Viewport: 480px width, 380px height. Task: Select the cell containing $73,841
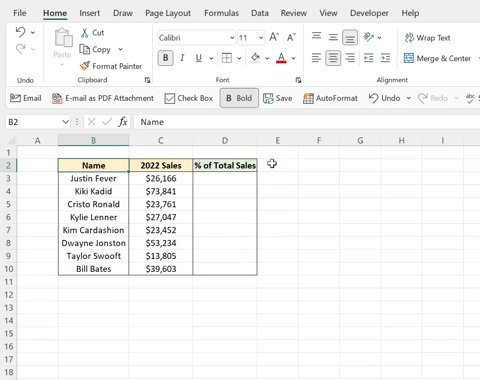coord(161,191)
